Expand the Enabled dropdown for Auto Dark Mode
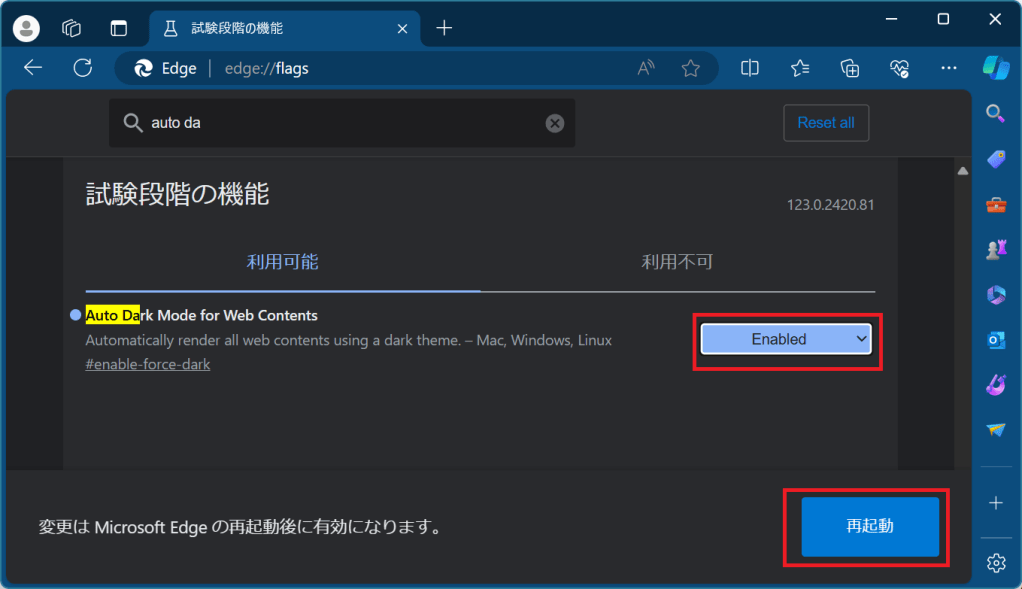Screen dimensions: 1022x589 [x=786, y=339]
